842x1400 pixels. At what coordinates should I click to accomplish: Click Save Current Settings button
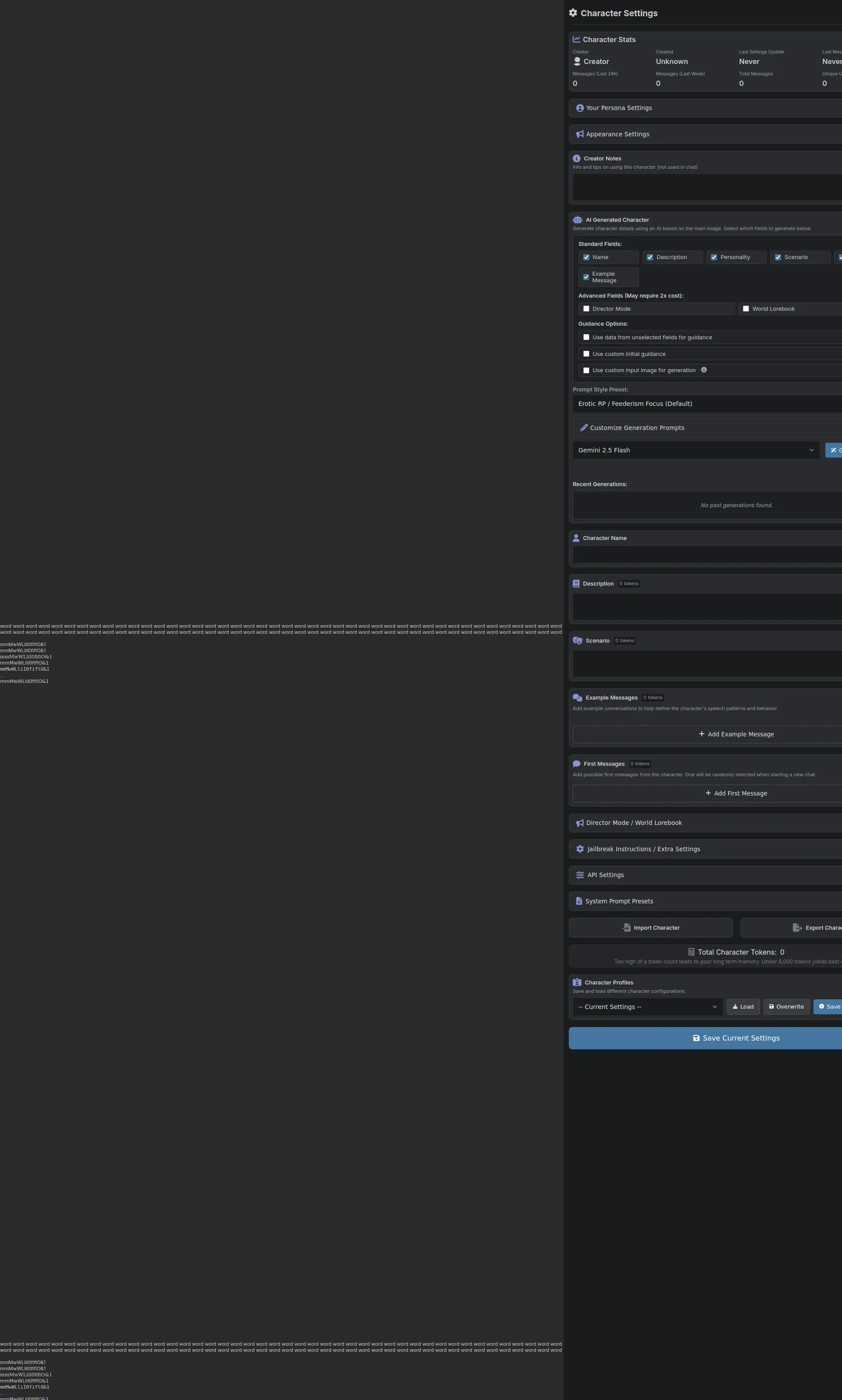point(705,1038)
